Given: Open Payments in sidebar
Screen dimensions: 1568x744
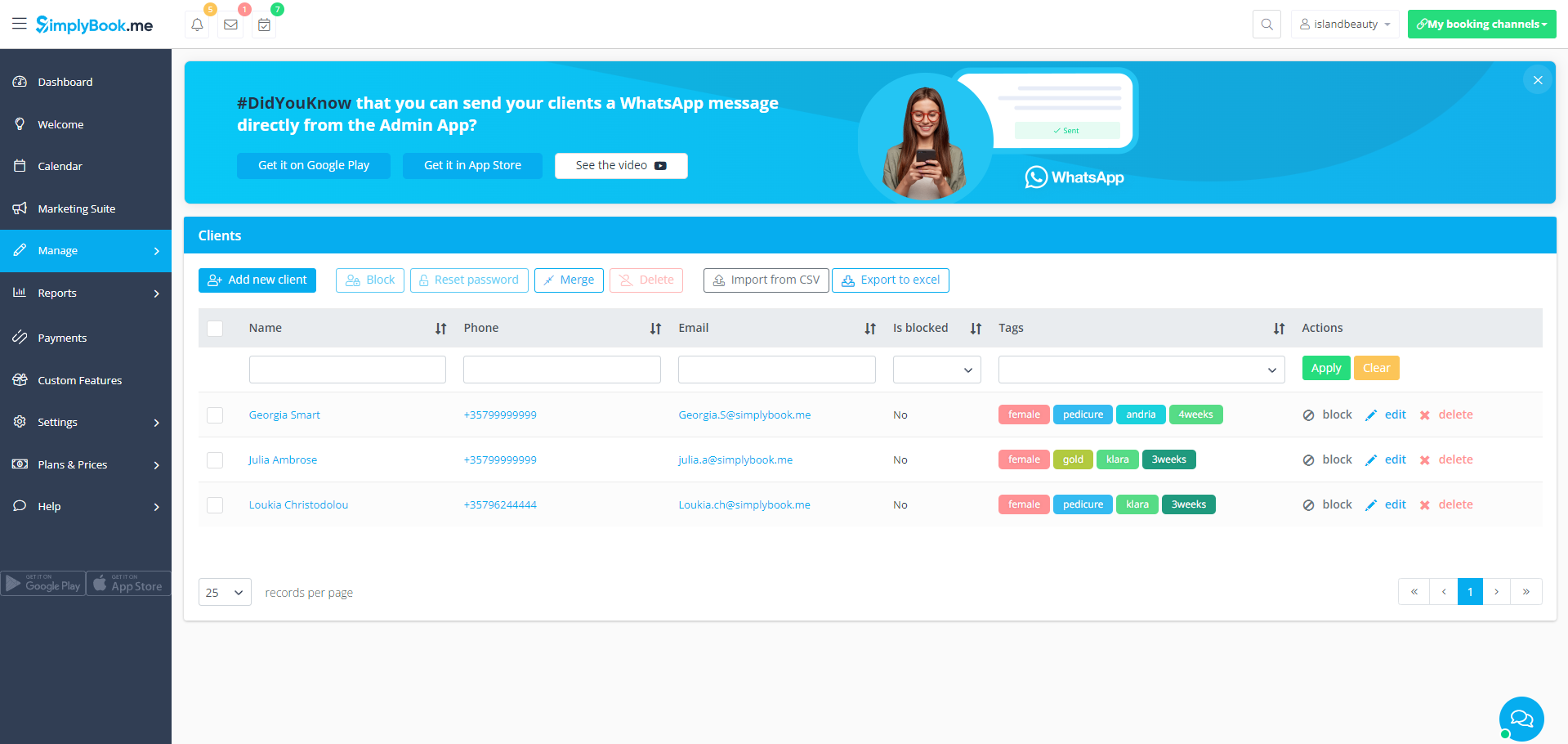Looking at the screenshot, I should tap(86, 338).
